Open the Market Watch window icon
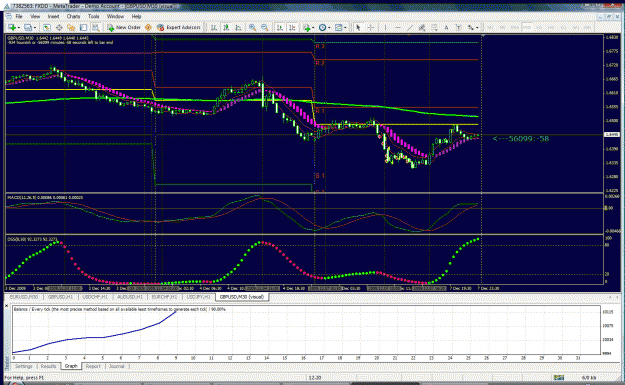 tap(47, 28)
